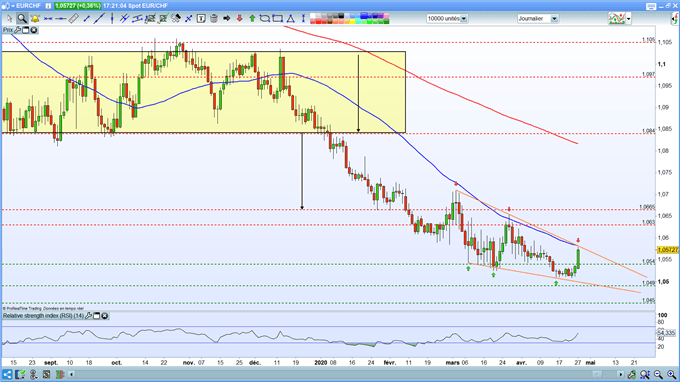
Task: Open the EURCHF title menu arrow
Action: point(13,6)
